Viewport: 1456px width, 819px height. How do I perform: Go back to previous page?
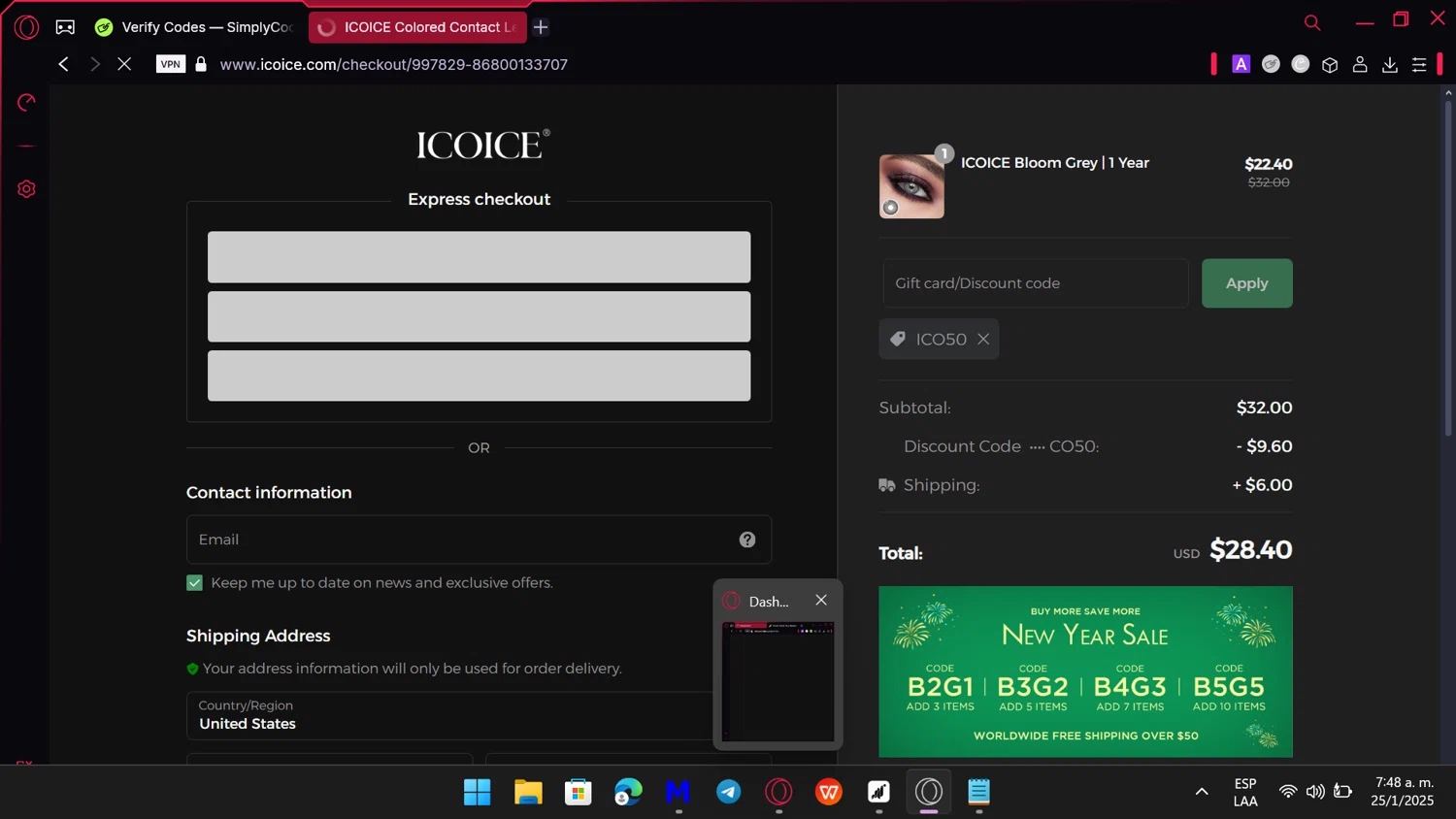coord(63,64)
